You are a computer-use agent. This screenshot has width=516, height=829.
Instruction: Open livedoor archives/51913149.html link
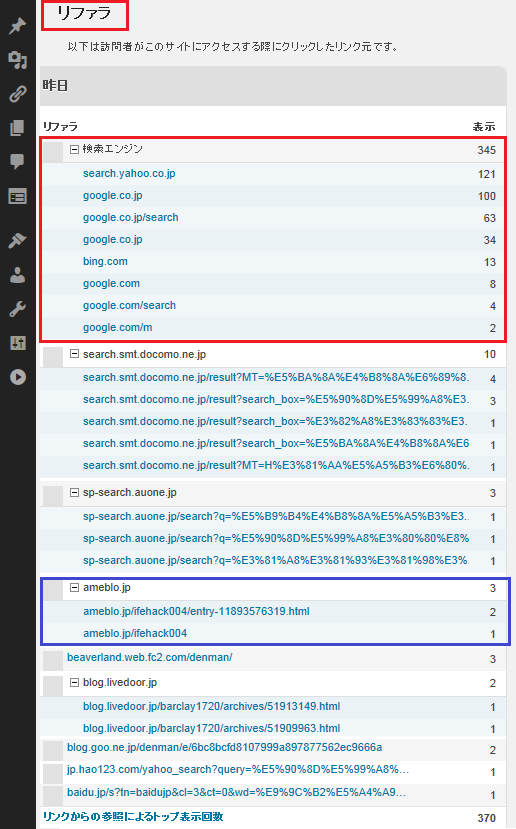(x=211, y=706)
